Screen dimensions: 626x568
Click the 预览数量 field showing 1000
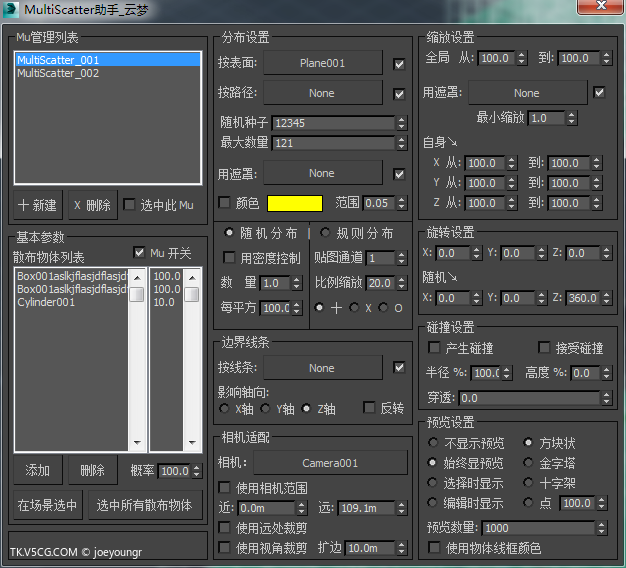point(539,528)
